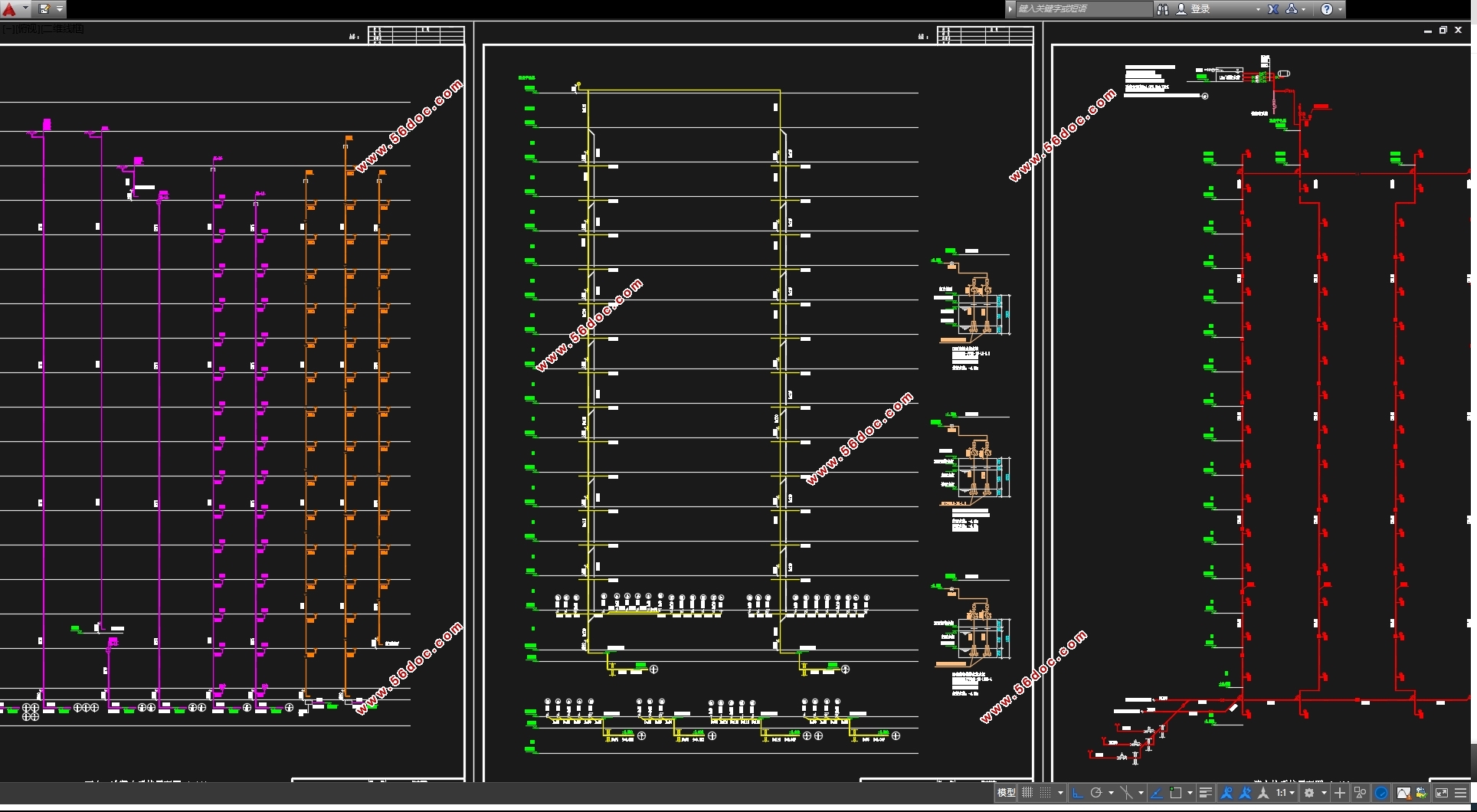The width and height of the screenshot is (1477, 812).
Task: Toggle isometric drafting icon
Action: coord(1126,793)
